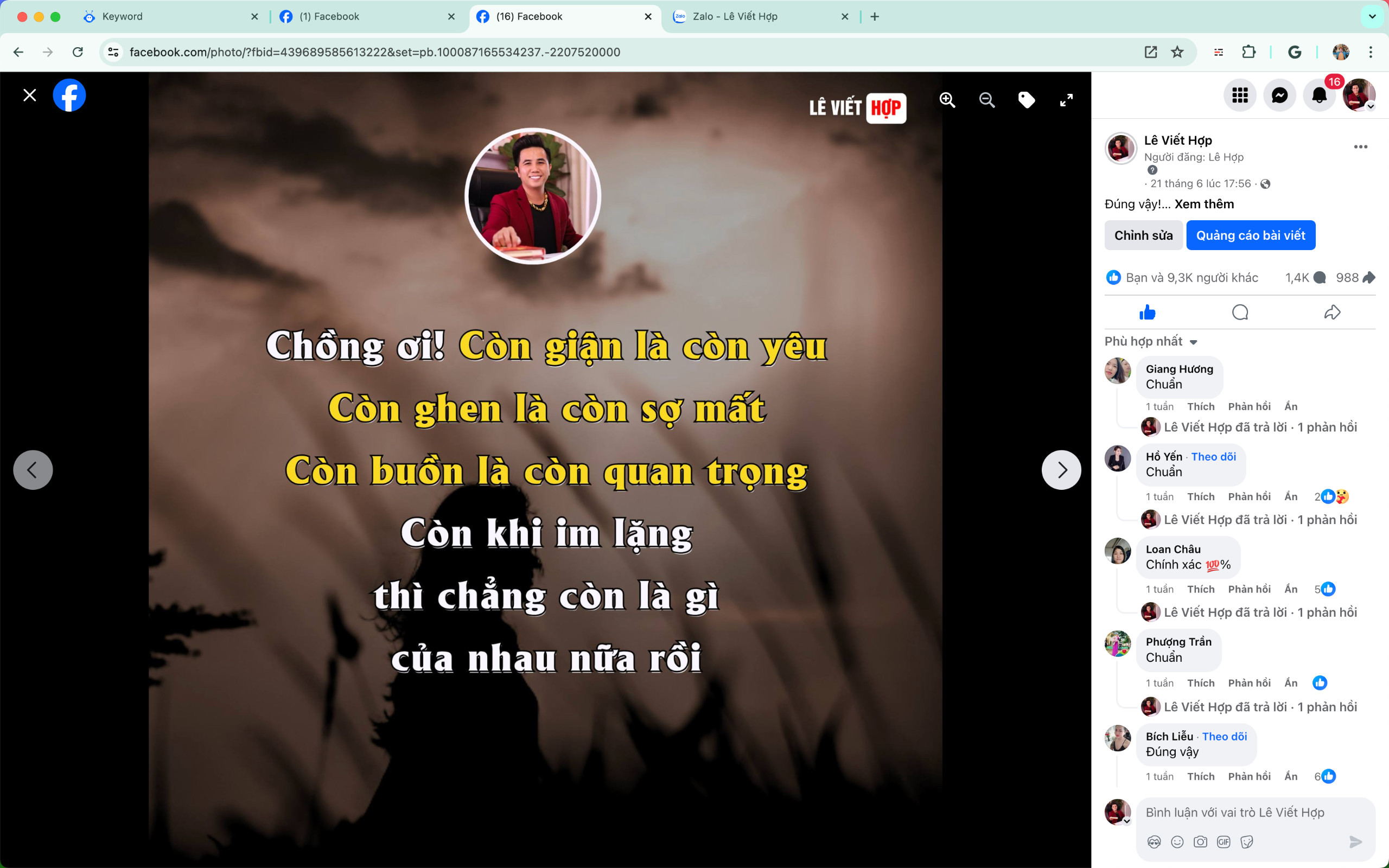Reply to Giang Hương's comment via Phản hồi
This screenshot has height=868, width=1389.
click(x=1249, y=406)
